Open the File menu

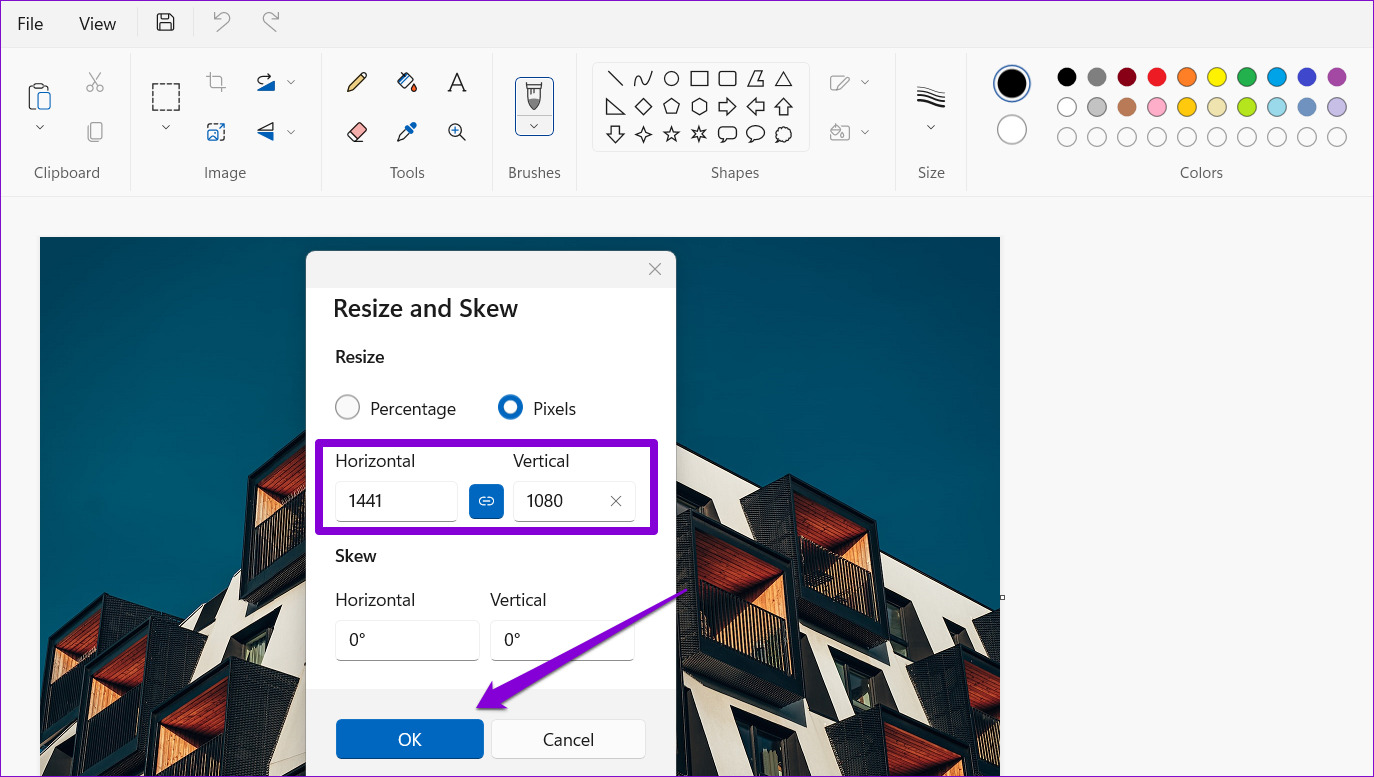(x=30, y=22)
